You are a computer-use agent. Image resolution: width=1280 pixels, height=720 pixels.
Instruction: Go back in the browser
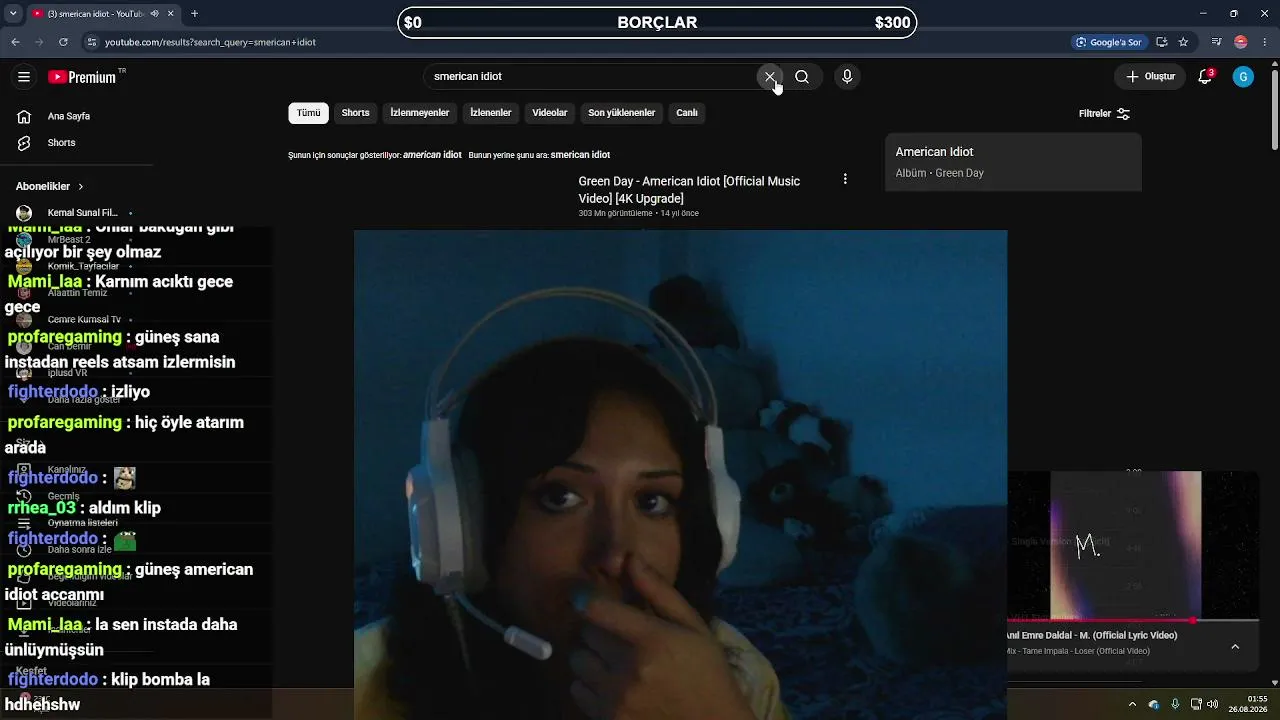[15, 42]
